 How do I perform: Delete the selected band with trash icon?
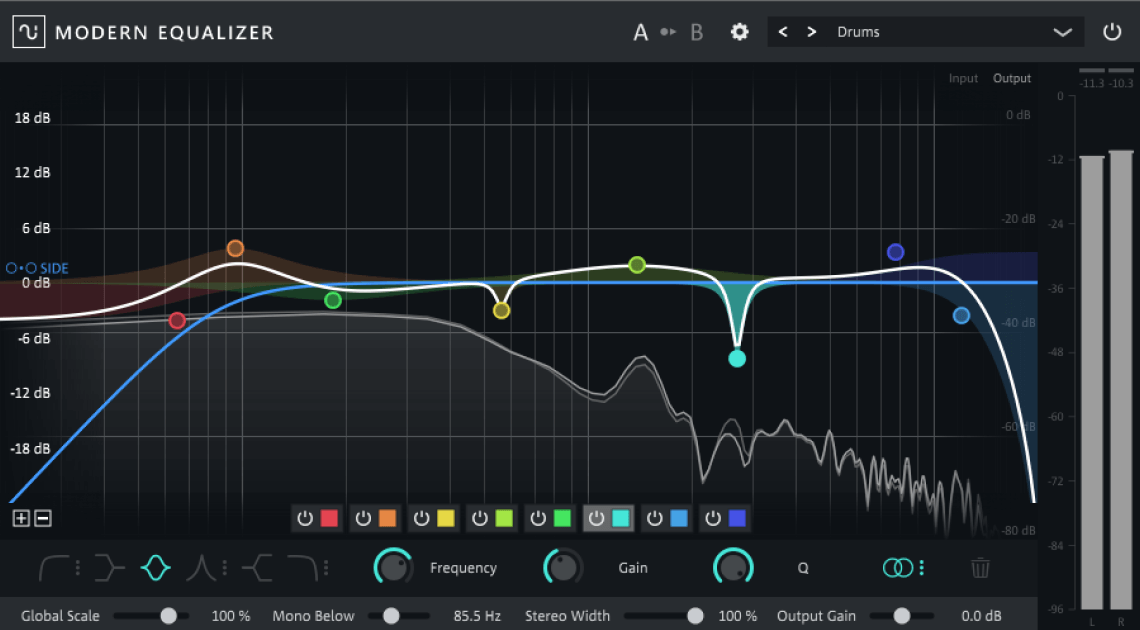(x=980, y=568)
